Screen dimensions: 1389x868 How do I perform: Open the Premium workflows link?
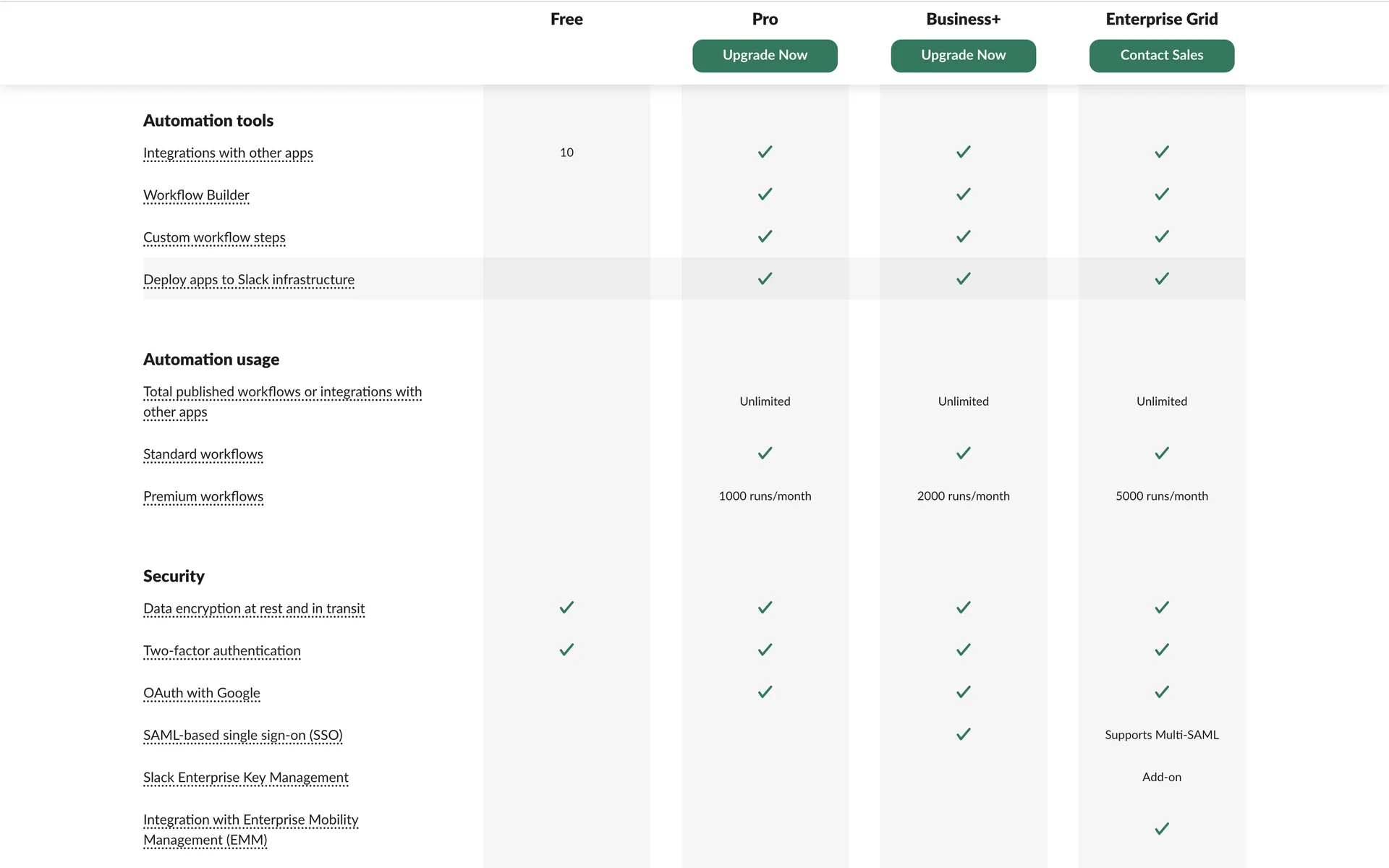203,497
